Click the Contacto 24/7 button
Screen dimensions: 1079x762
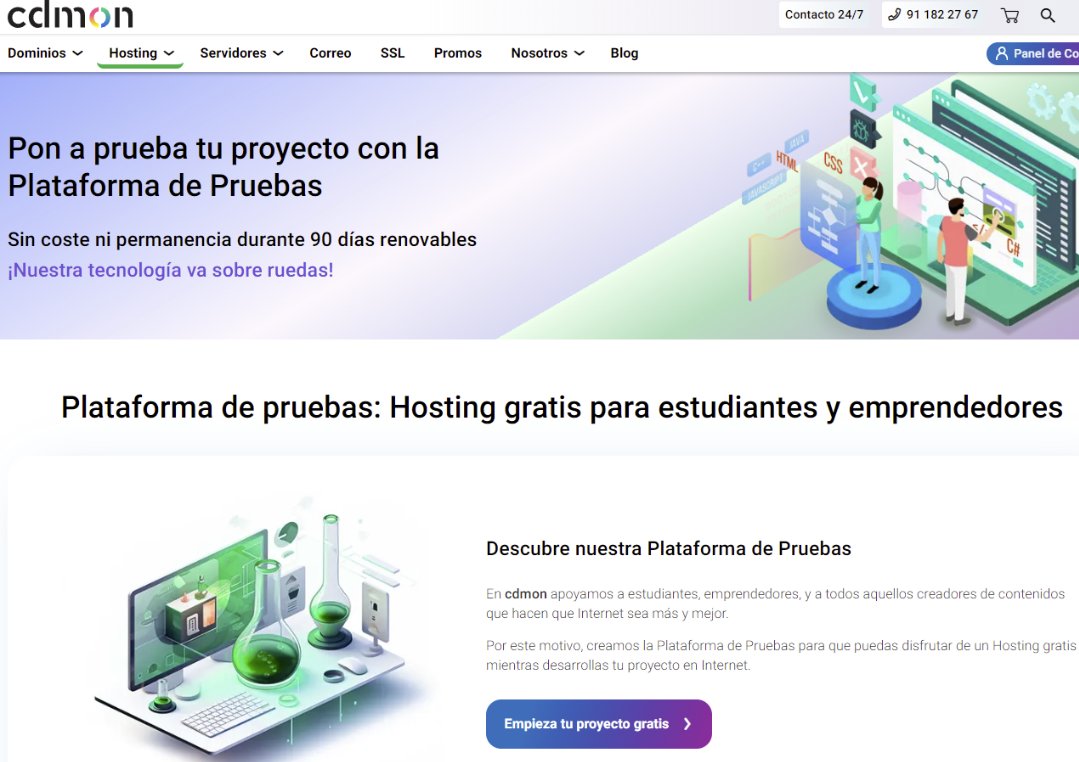coord(824,14)
